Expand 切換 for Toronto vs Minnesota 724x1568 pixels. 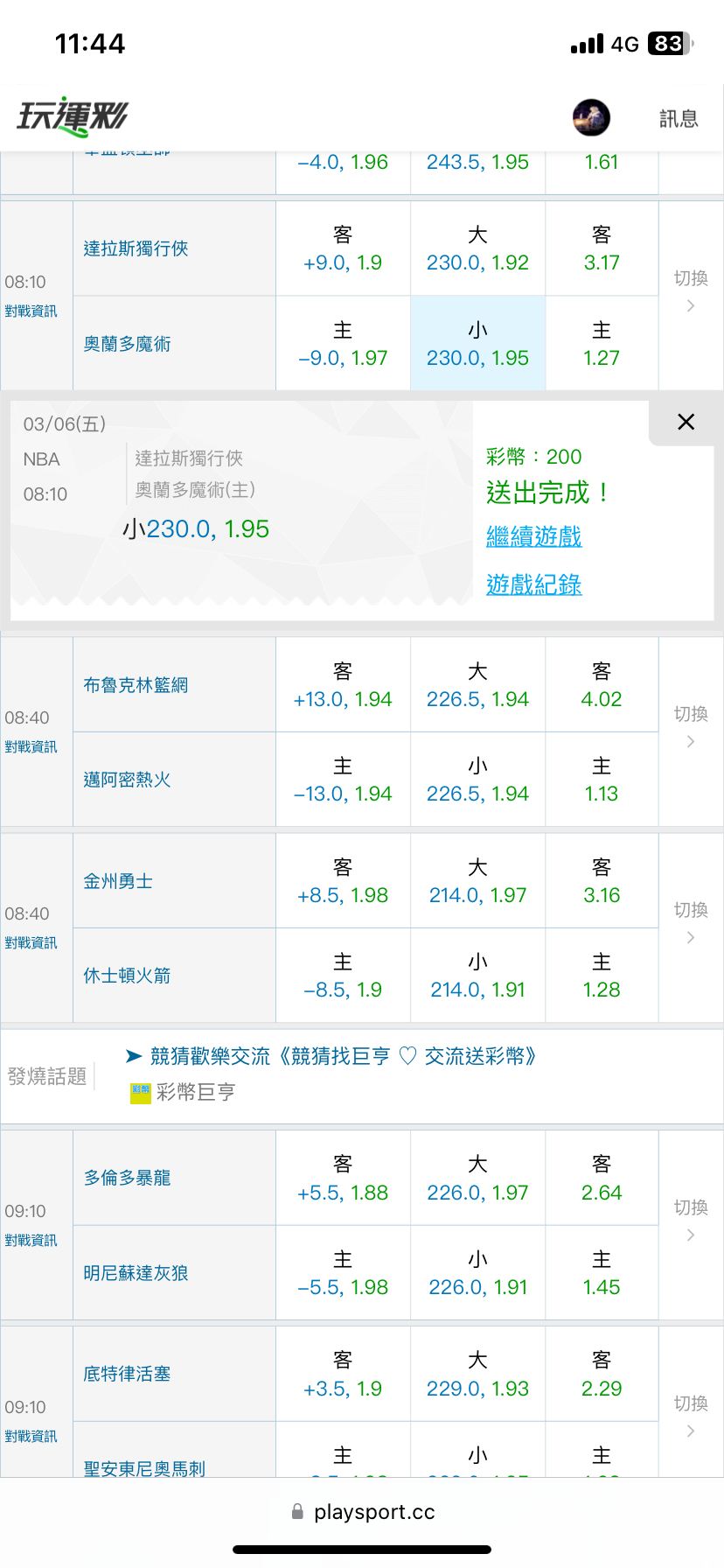[x=691, y=1221]
